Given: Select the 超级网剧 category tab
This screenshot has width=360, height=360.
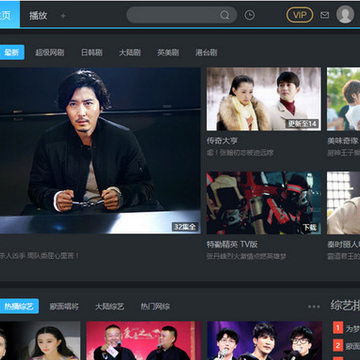Looking at the screenshot, I should pyautogui.click(x=50, y=53).
